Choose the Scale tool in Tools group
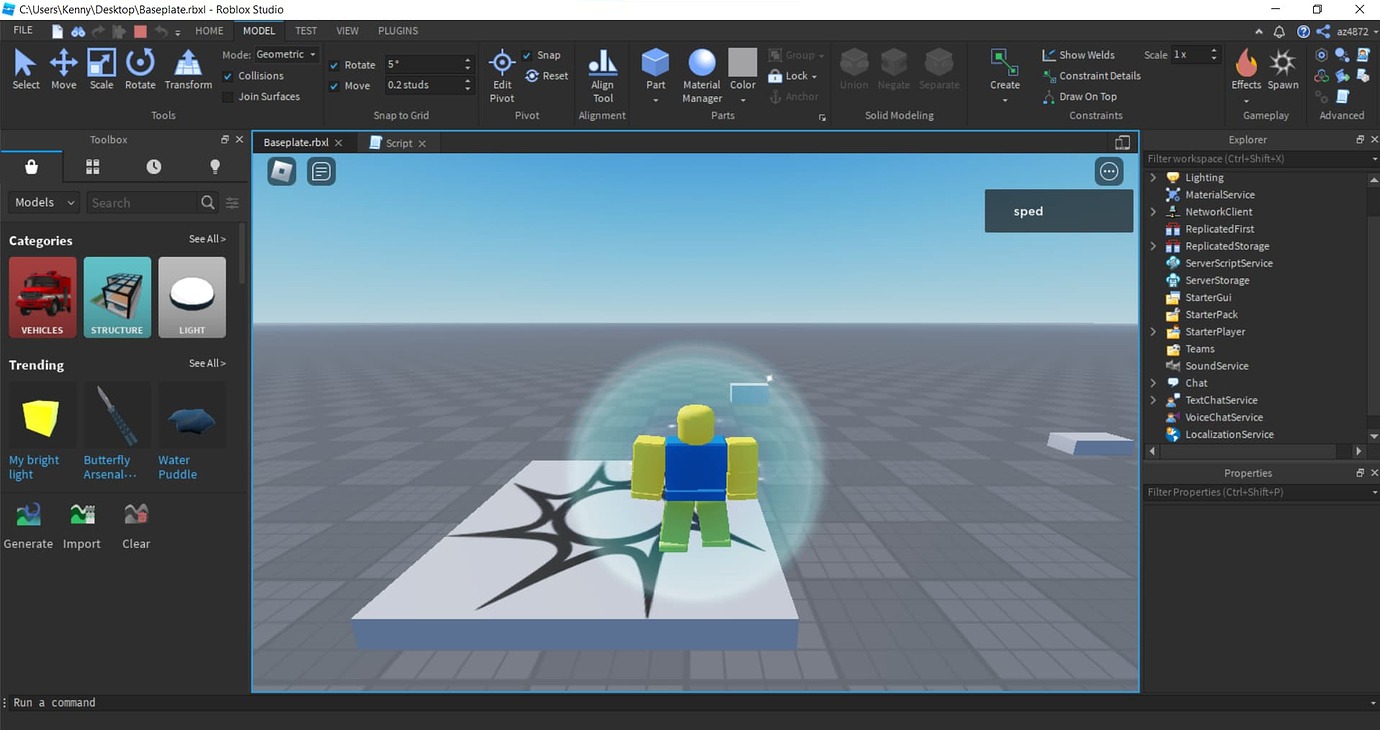1380x730 pixels. pyautogui.click(x=102, y=70)
